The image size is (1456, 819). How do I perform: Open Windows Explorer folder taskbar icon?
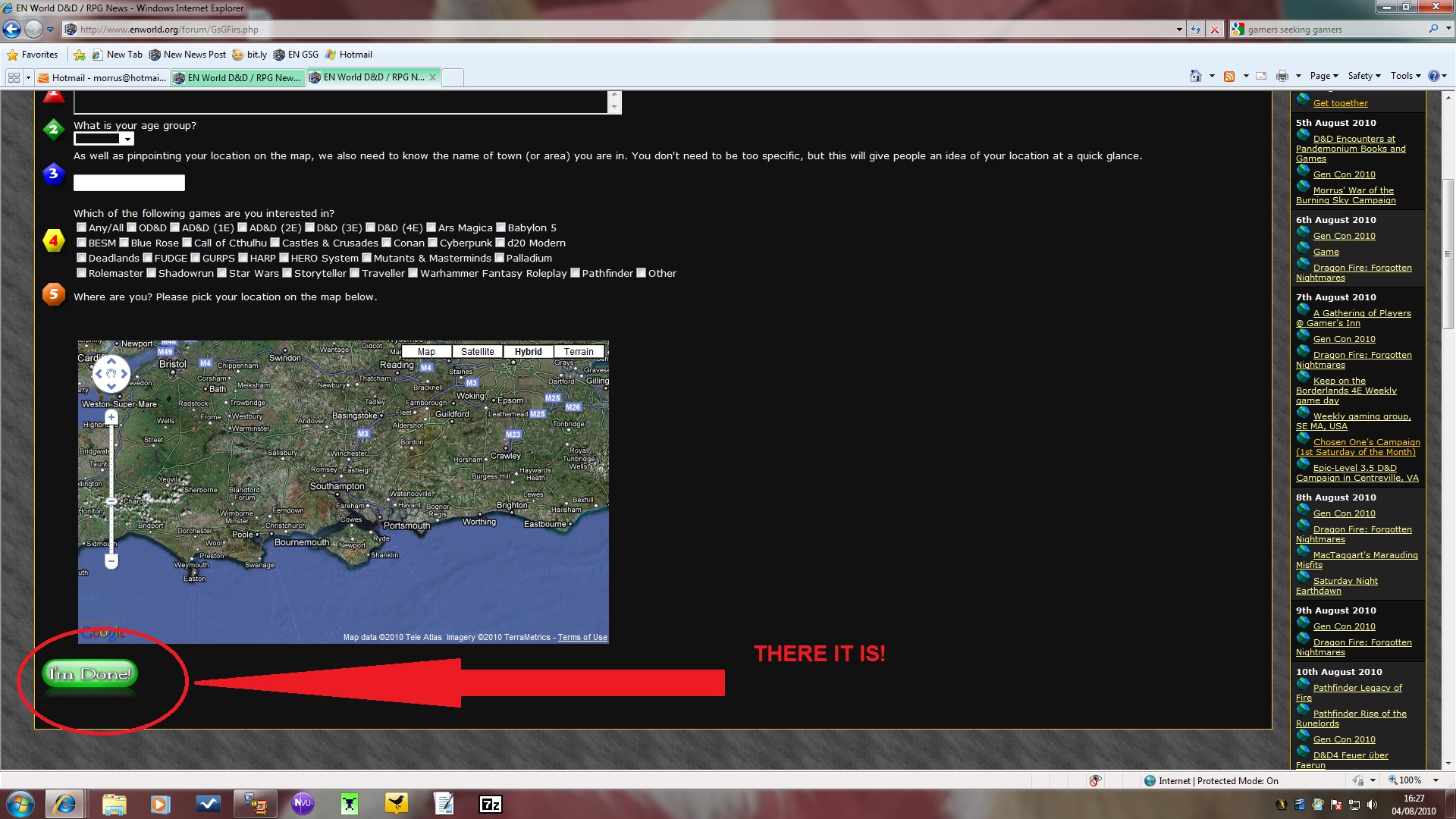click(x=114, y=804)
